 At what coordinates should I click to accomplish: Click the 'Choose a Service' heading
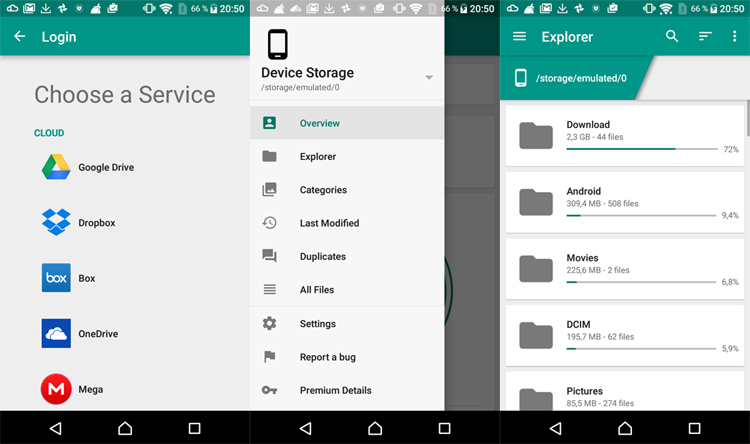click(125, 94)
